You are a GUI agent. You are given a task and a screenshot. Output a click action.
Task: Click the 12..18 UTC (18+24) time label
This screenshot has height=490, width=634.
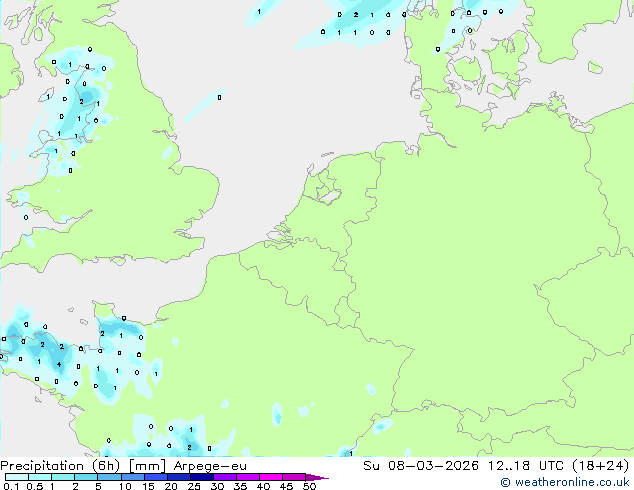click(x=558, y=465)
